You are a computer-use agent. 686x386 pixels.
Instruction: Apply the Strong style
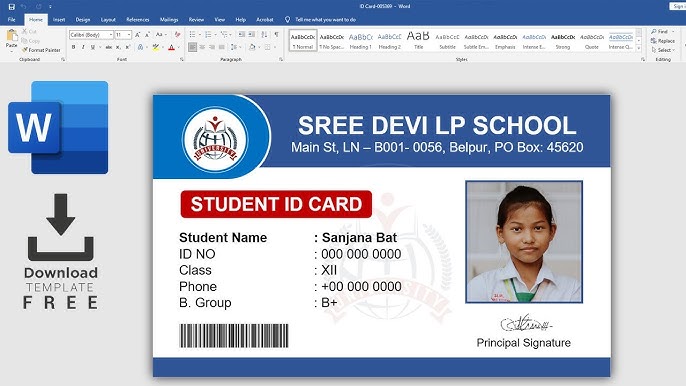[563, 41]
